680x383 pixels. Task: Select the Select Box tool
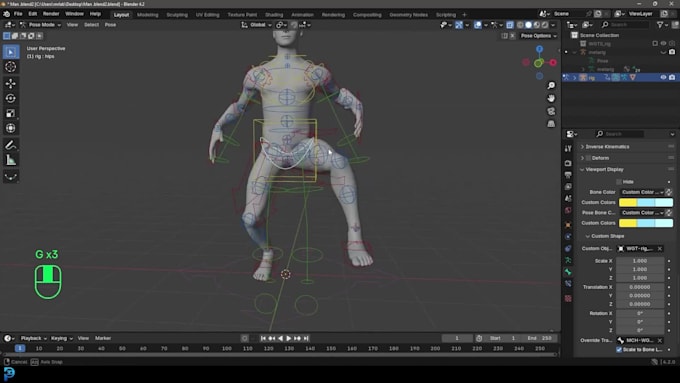coord(11,52)
